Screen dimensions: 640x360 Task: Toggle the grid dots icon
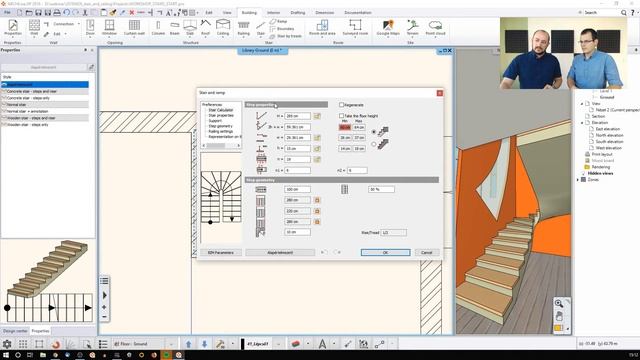click(23, 344)
